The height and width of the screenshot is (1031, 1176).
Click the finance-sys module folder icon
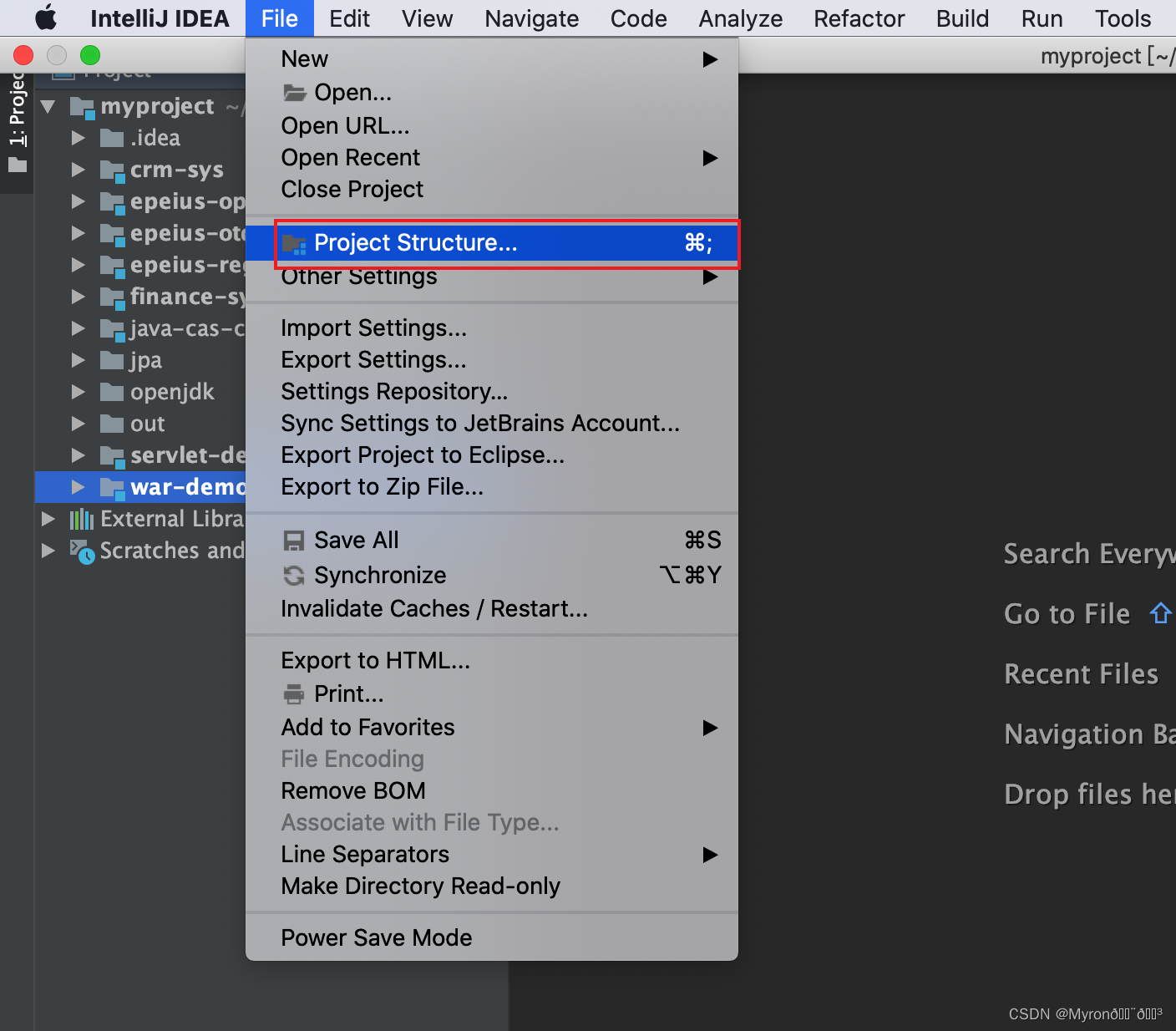112,297
